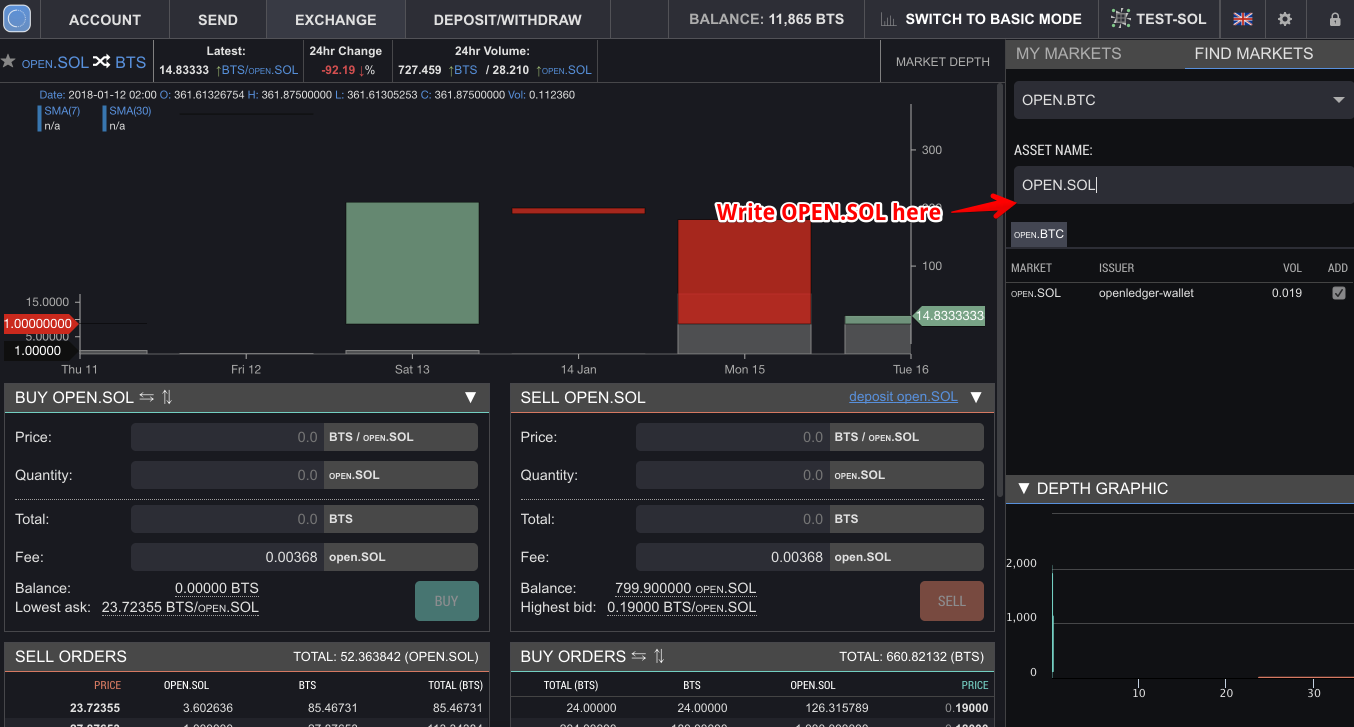
Task: Click the swap arrows icon in the BUY OPEN.SOL header
Action: tap(146, 397)
